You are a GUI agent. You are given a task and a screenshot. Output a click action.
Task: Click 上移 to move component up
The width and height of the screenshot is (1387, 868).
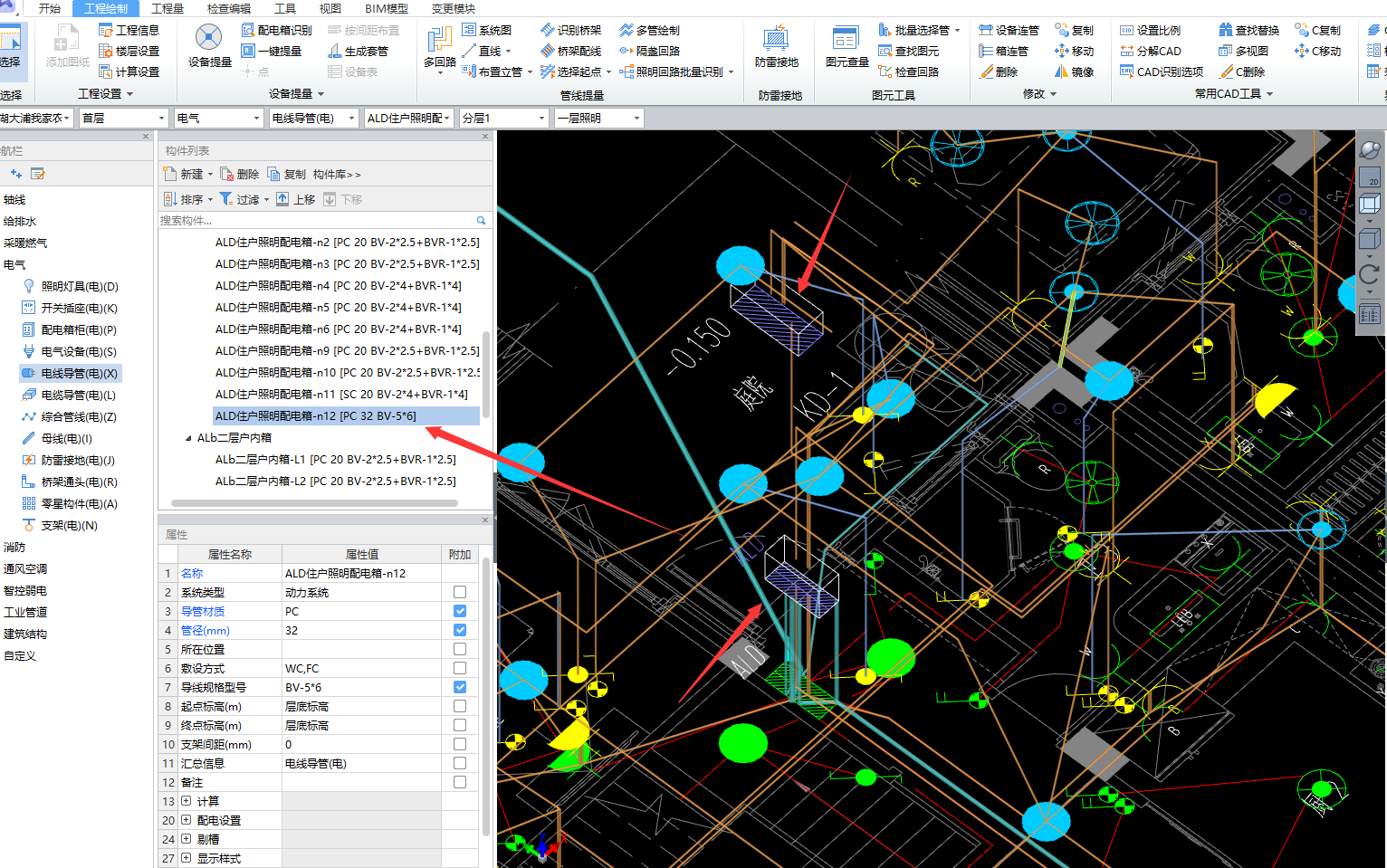296,199
